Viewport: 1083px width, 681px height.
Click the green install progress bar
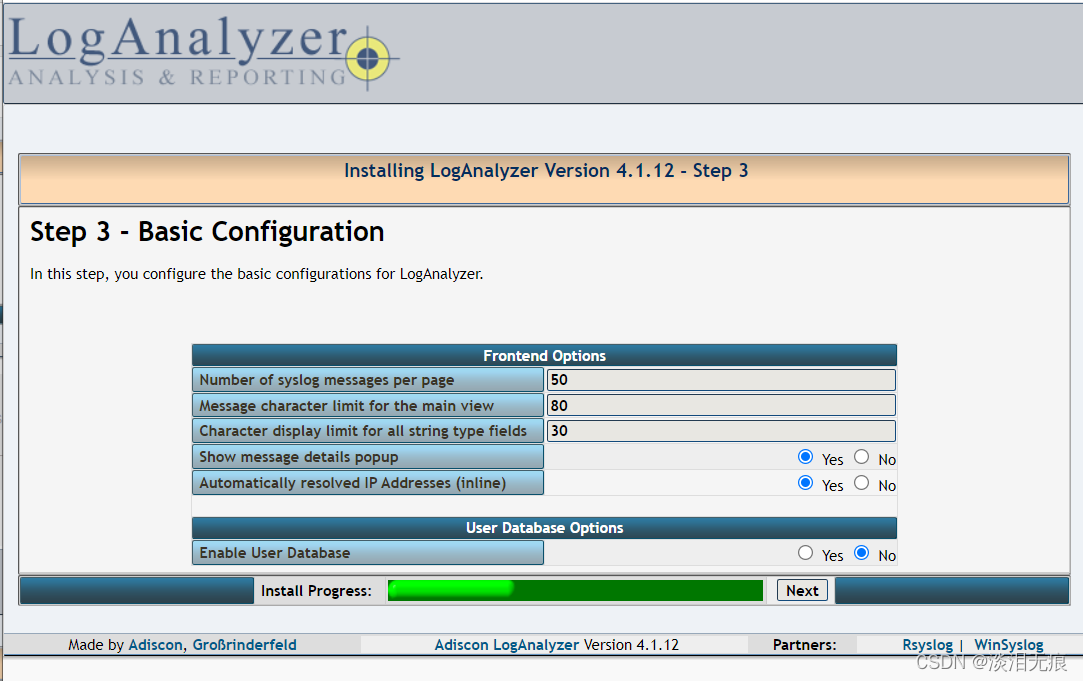575,591
